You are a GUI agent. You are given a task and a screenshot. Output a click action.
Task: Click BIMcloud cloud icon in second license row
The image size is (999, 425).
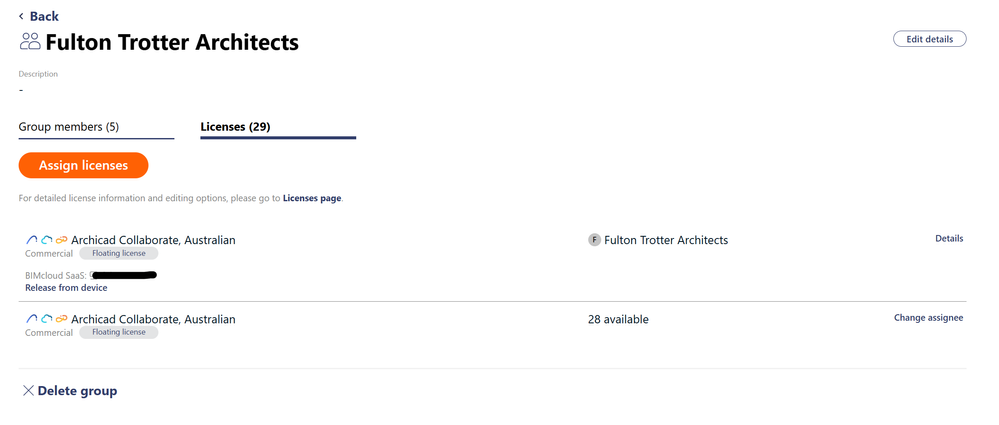click(x=46, y=319)
